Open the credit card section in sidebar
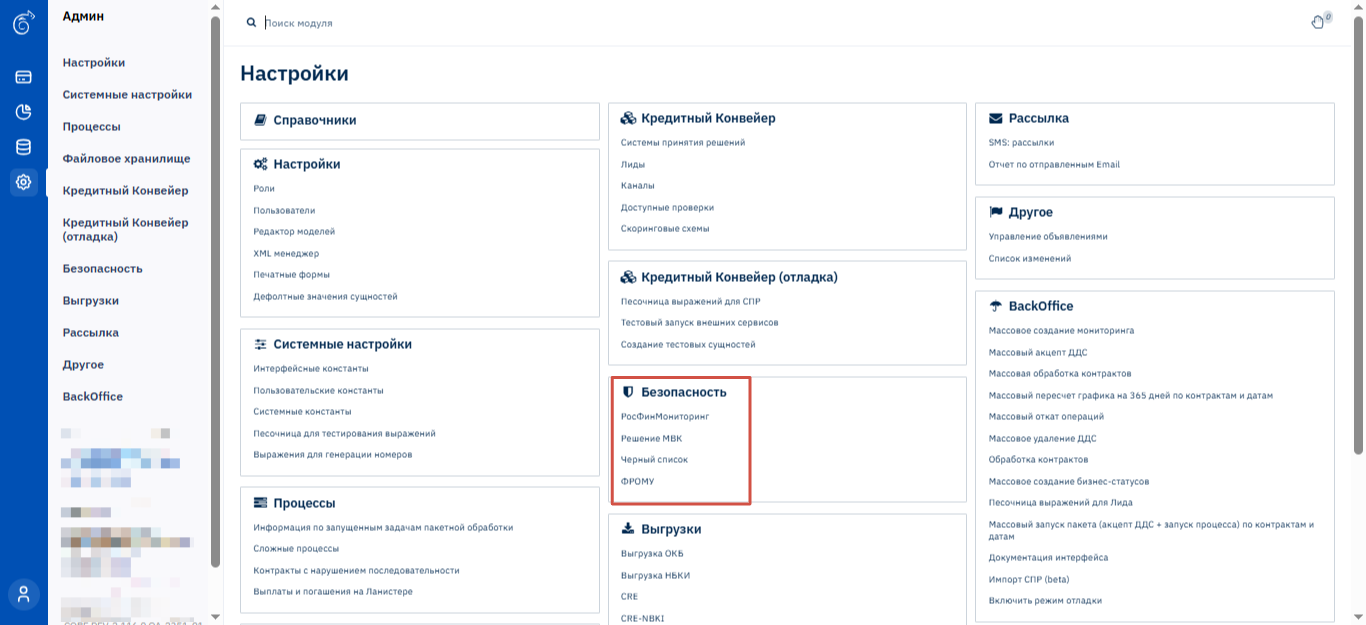This screenshot has height=625, width=1366. click(23, 77)
